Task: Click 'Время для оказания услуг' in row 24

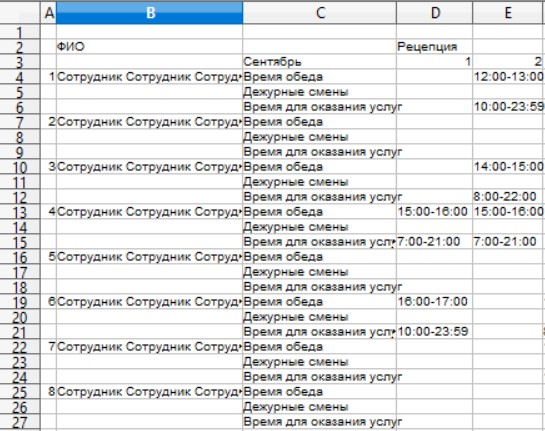Action: (319, 376)
